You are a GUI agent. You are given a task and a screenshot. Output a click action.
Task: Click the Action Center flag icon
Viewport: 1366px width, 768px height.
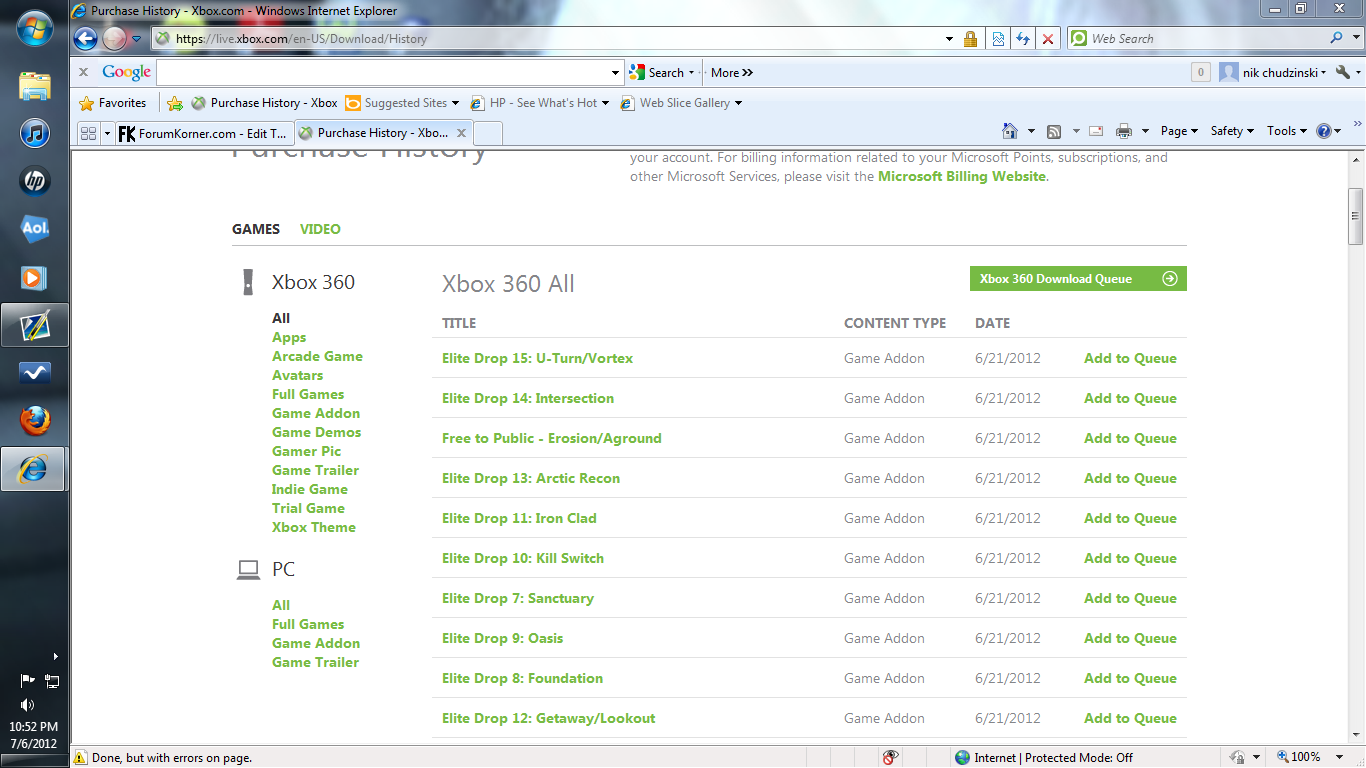(x=28, y=681)
